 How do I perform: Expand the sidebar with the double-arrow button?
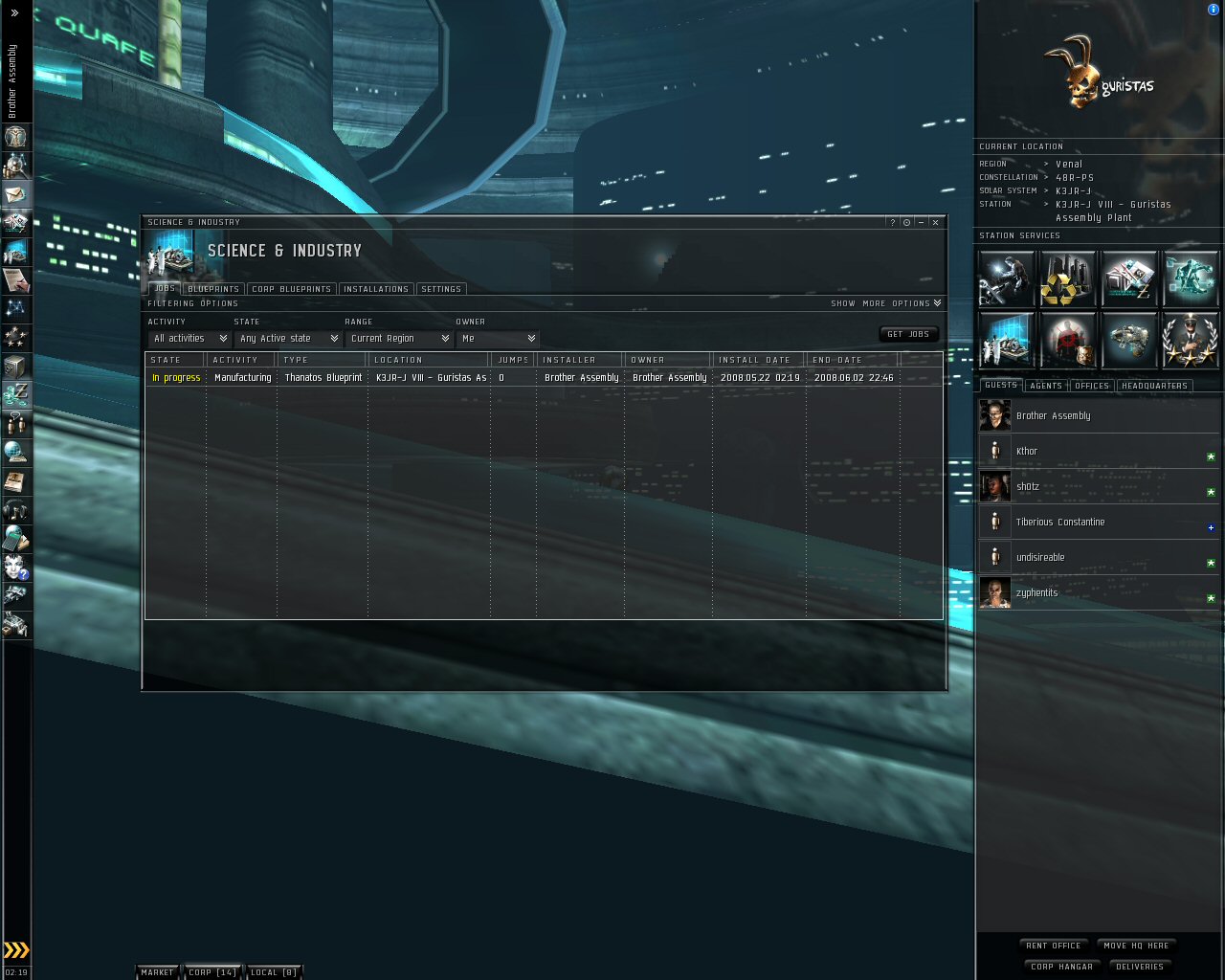(x=14, y=12)
